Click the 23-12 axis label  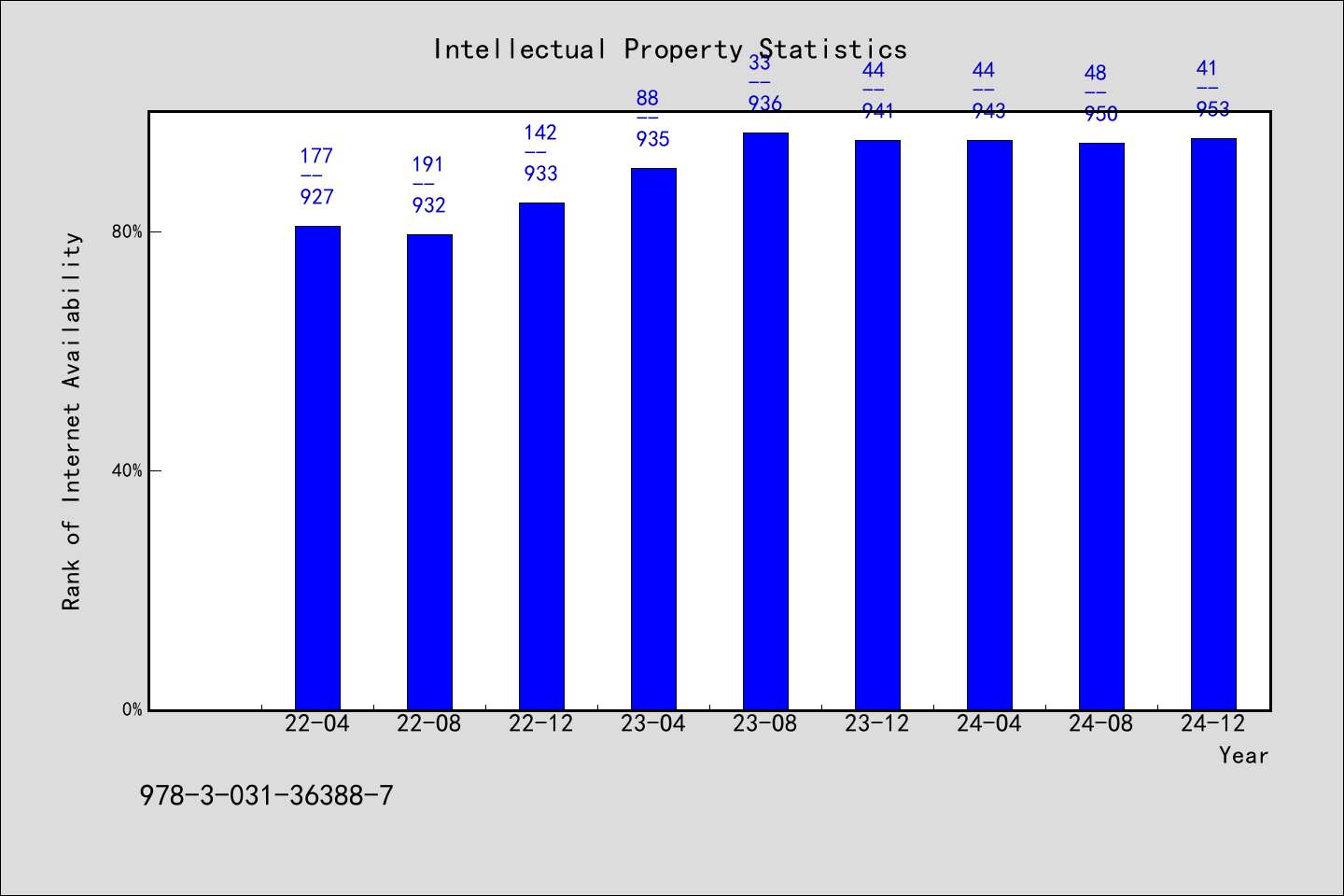(877, 724)
